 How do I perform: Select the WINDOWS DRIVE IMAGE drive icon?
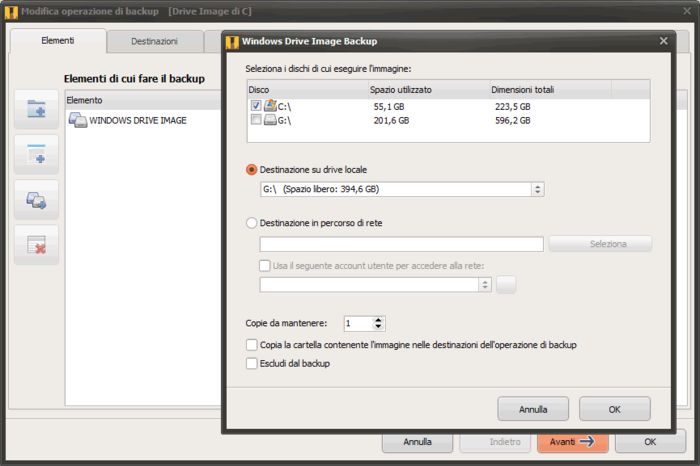pyautogui.click(x=77, y=120)
